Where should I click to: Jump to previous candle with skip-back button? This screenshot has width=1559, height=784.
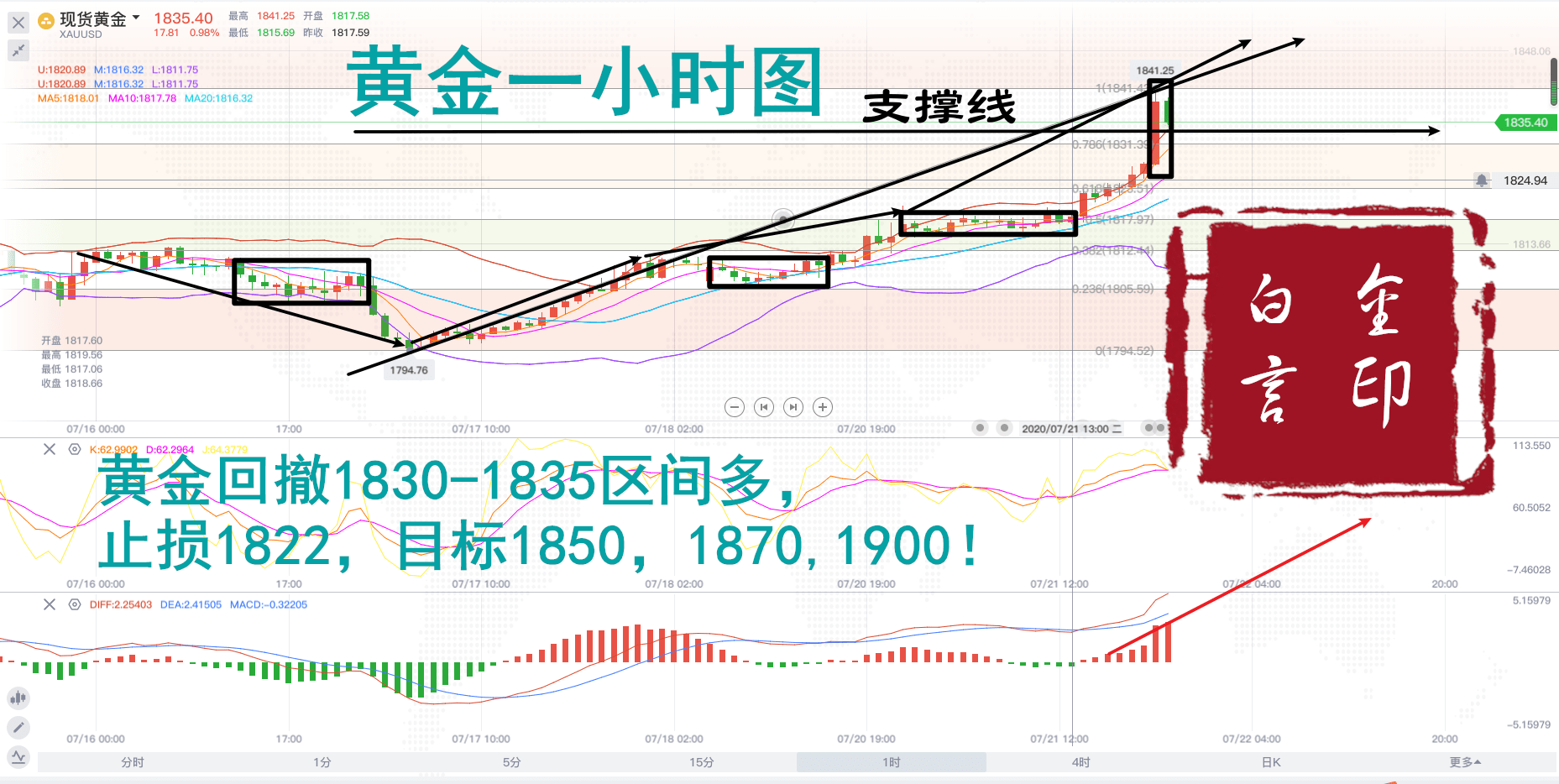point(764,407)
